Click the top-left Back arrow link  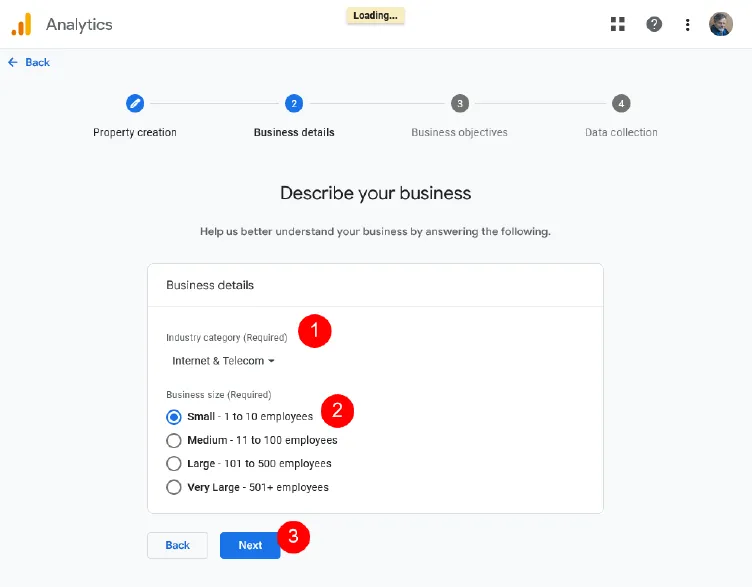[x=29, y=62]
